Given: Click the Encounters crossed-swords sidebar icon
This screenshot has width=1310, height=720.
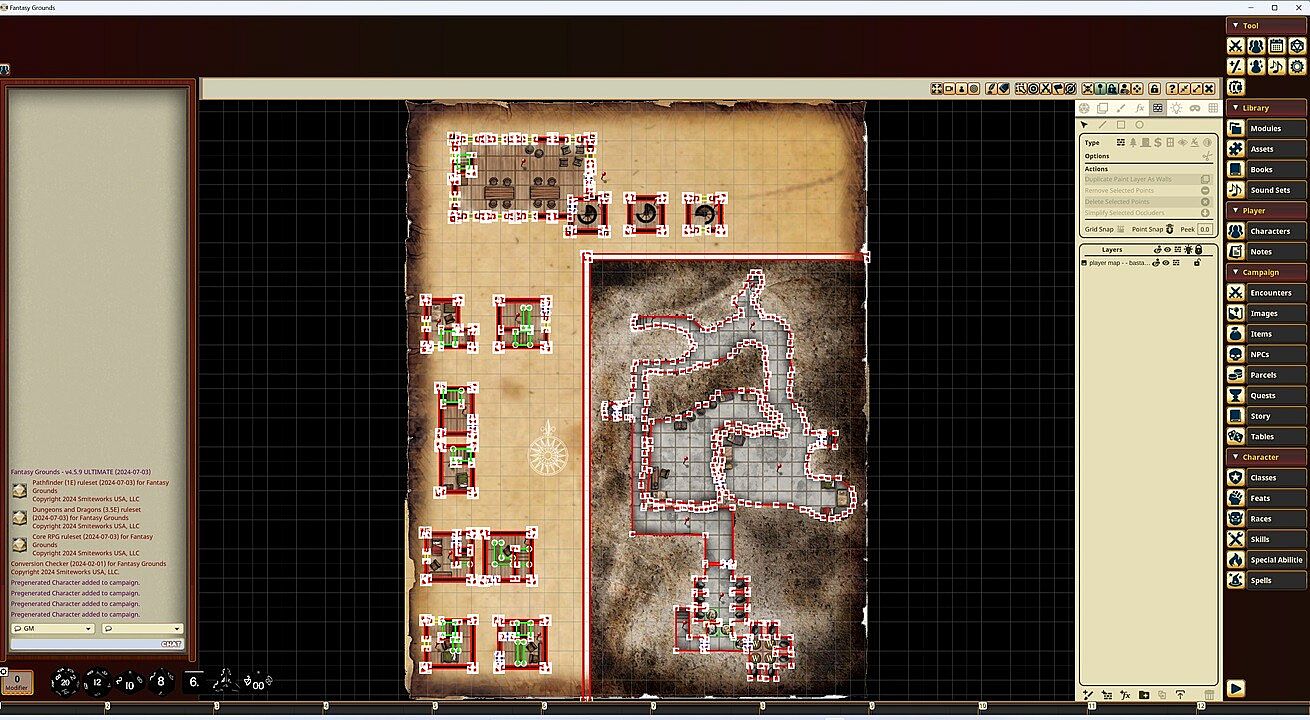Looking at the screenshot, I should click(1235, 293).
